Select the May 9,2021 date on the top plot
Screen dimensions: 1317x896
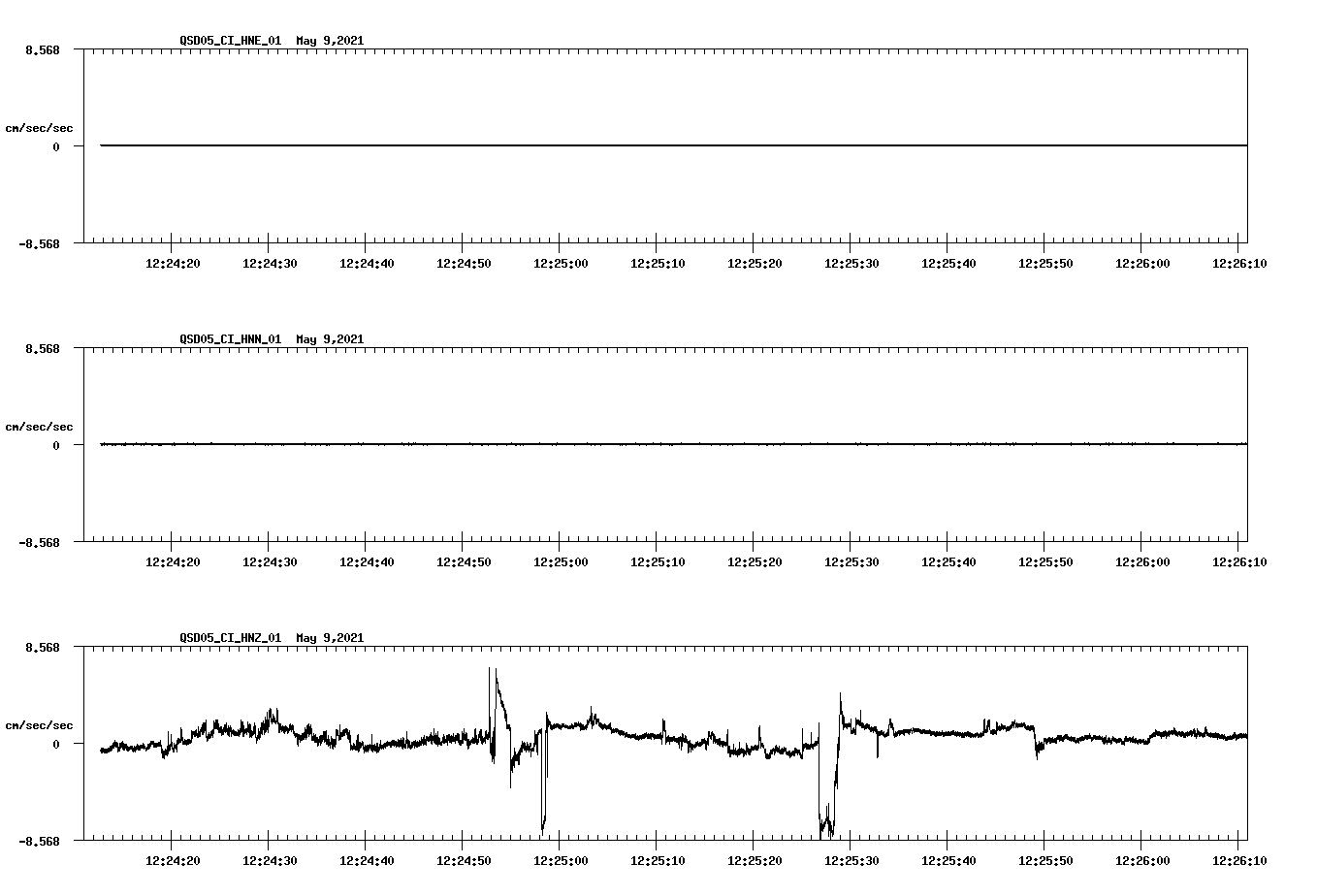tap(331, 41)
